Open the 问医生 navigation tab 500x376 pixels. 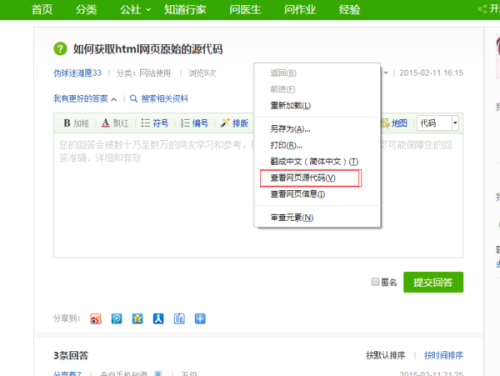(x=245, y=10)
